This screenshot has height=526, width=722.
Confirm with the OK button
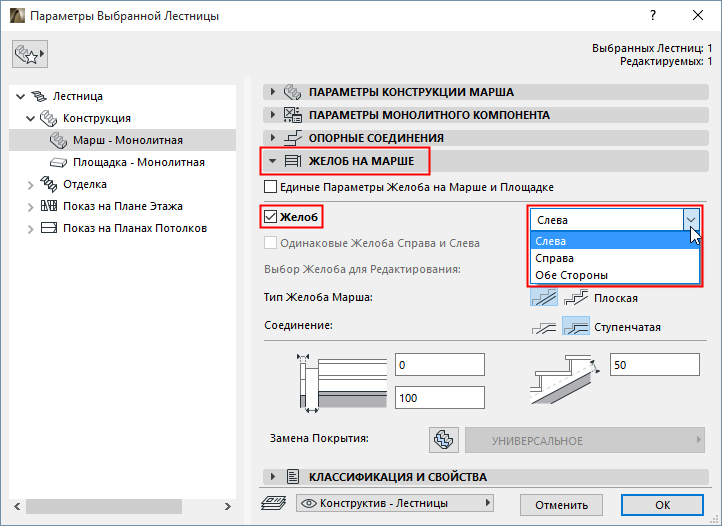(662, 505)
